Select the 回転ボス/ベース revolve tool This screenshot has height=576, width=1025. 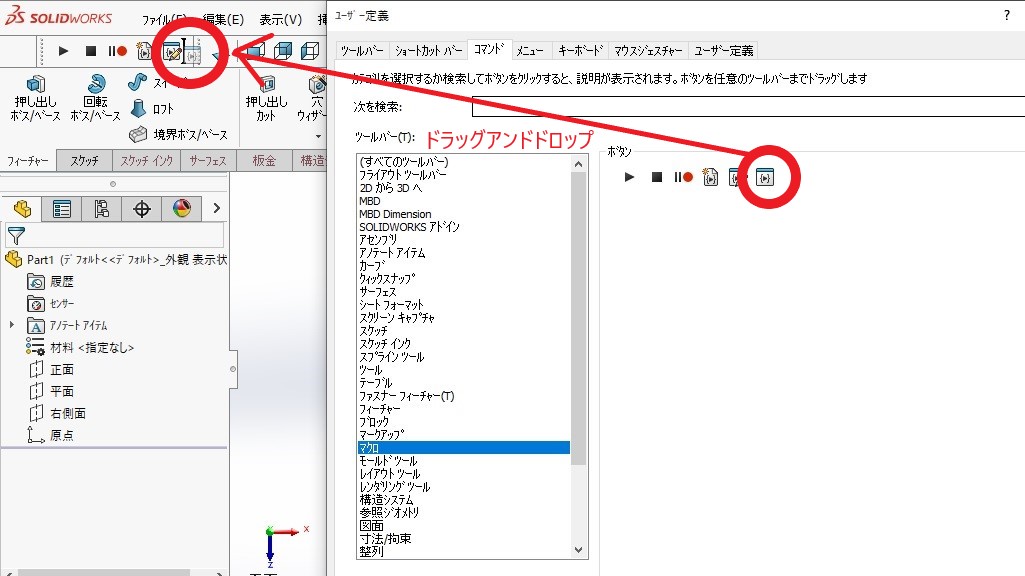point(95,98)
